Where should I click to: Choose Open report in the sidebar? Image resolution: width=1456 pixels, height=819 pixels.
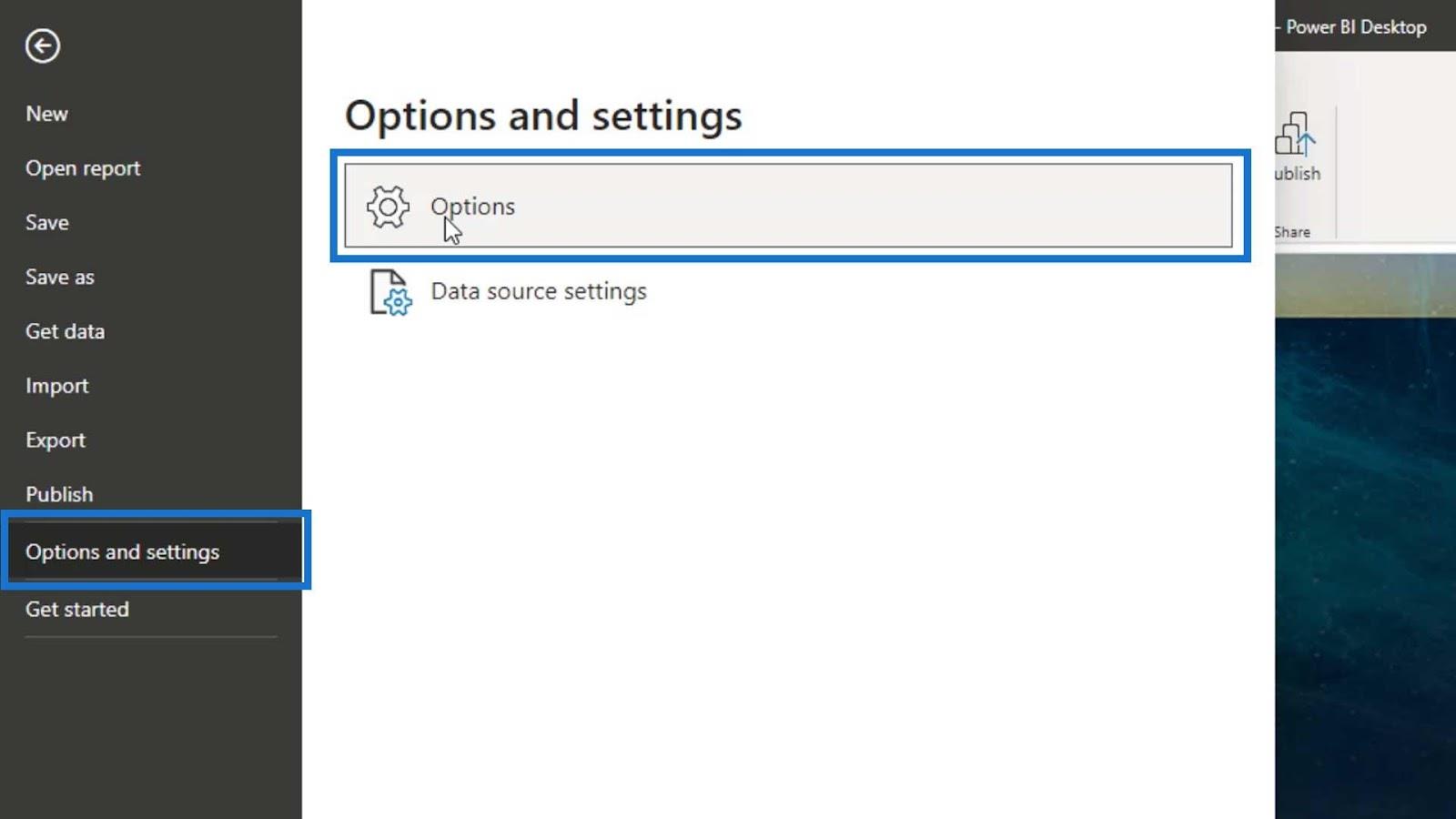pos(83,168)
